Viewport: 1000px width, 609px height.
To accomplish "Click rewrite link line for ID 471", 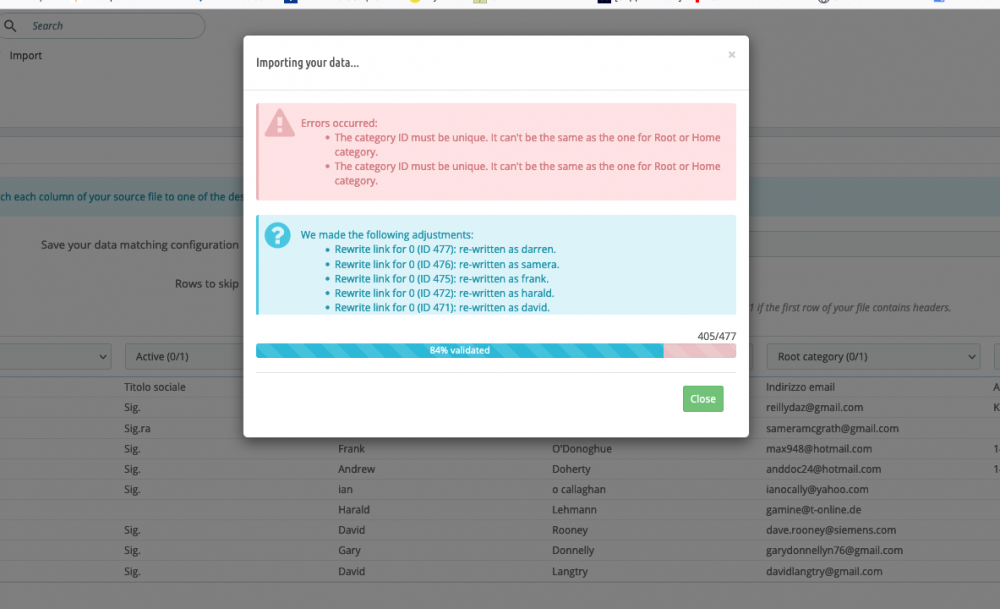I will pyautogui.click(x=441, y=307).
